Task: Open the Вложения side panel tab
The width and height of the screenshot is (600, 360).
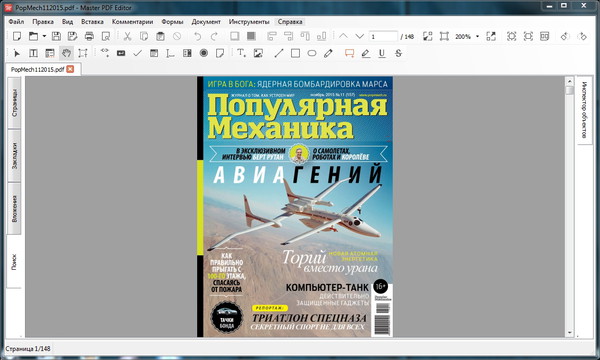Action: 15,209
